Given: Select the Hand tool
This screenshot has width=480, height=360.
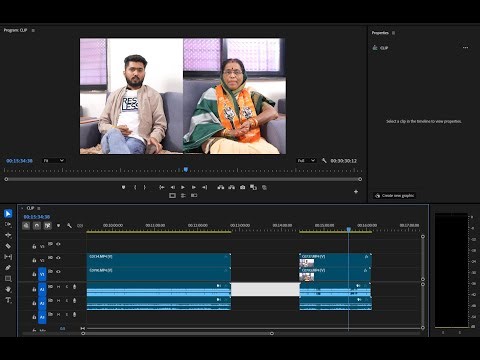Looking at the screenshot, I should point(8,289).
